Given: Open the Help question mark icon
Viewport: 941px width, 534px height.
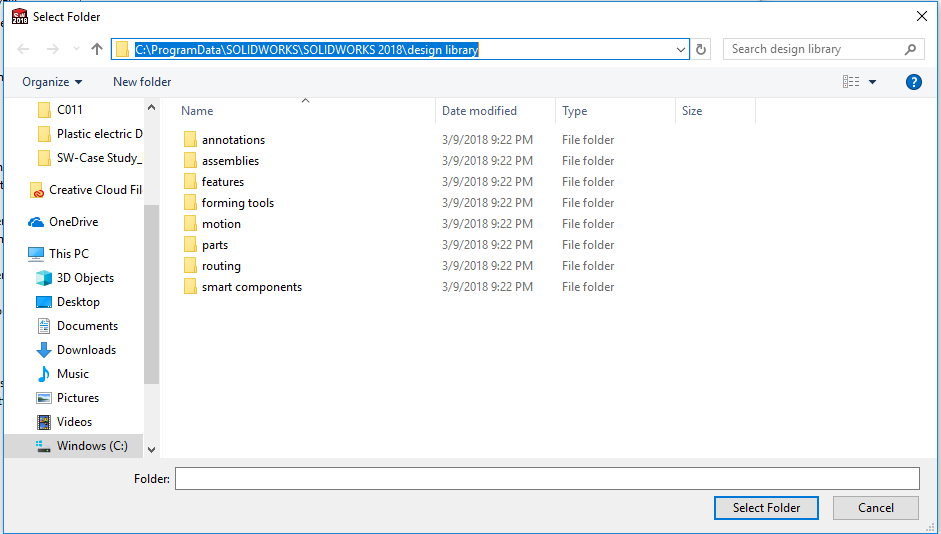Looking at the screenshot, I should coord(913,82).
